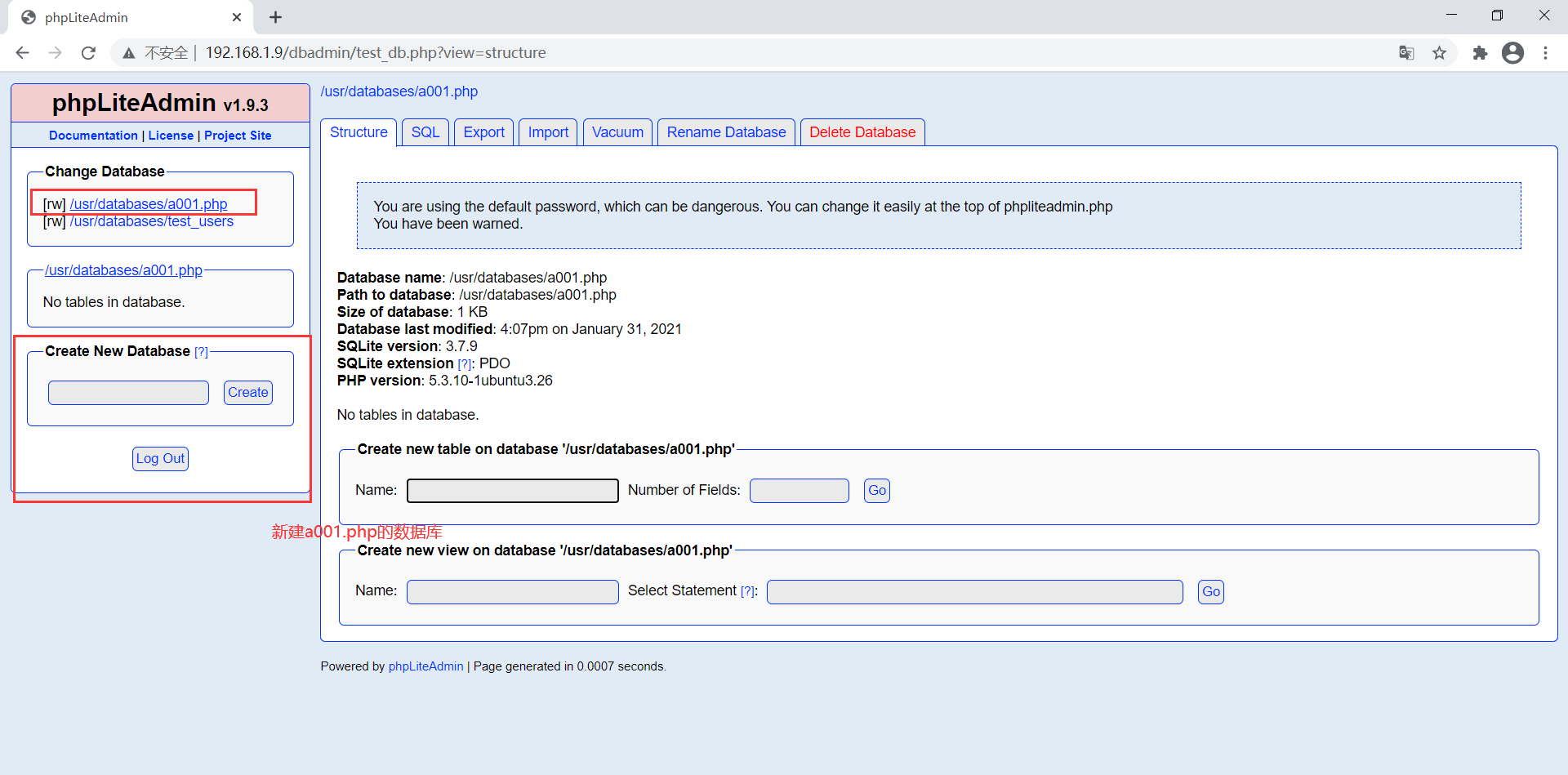Open the extensions puzzle icon
Image resolution: width=1568 pixels, height=775 pixels.
[1480, 53]
